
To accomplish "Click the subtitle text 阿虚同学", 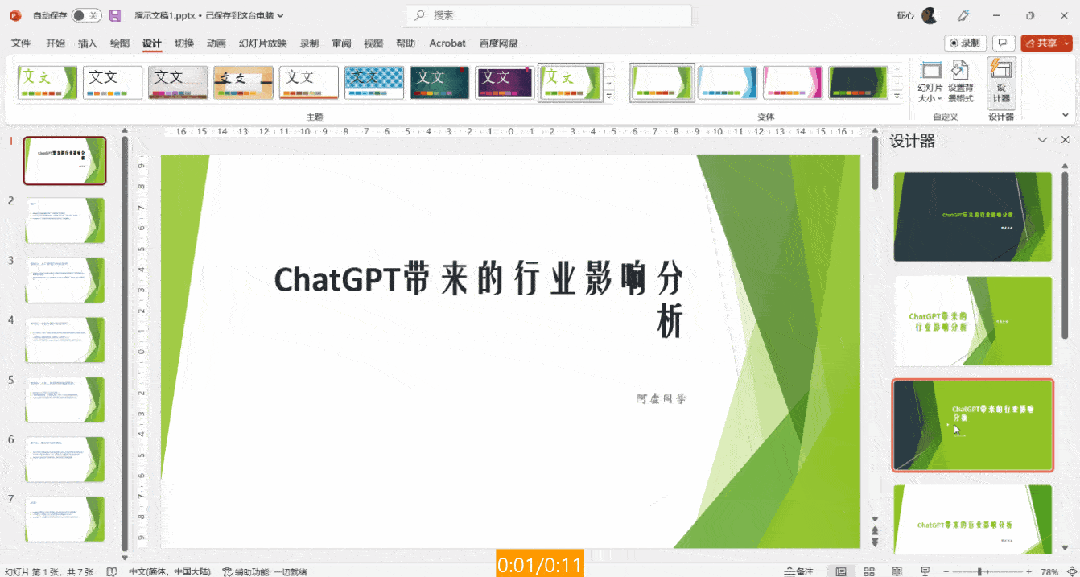I will pyautogui.click(x=661, y=398).
